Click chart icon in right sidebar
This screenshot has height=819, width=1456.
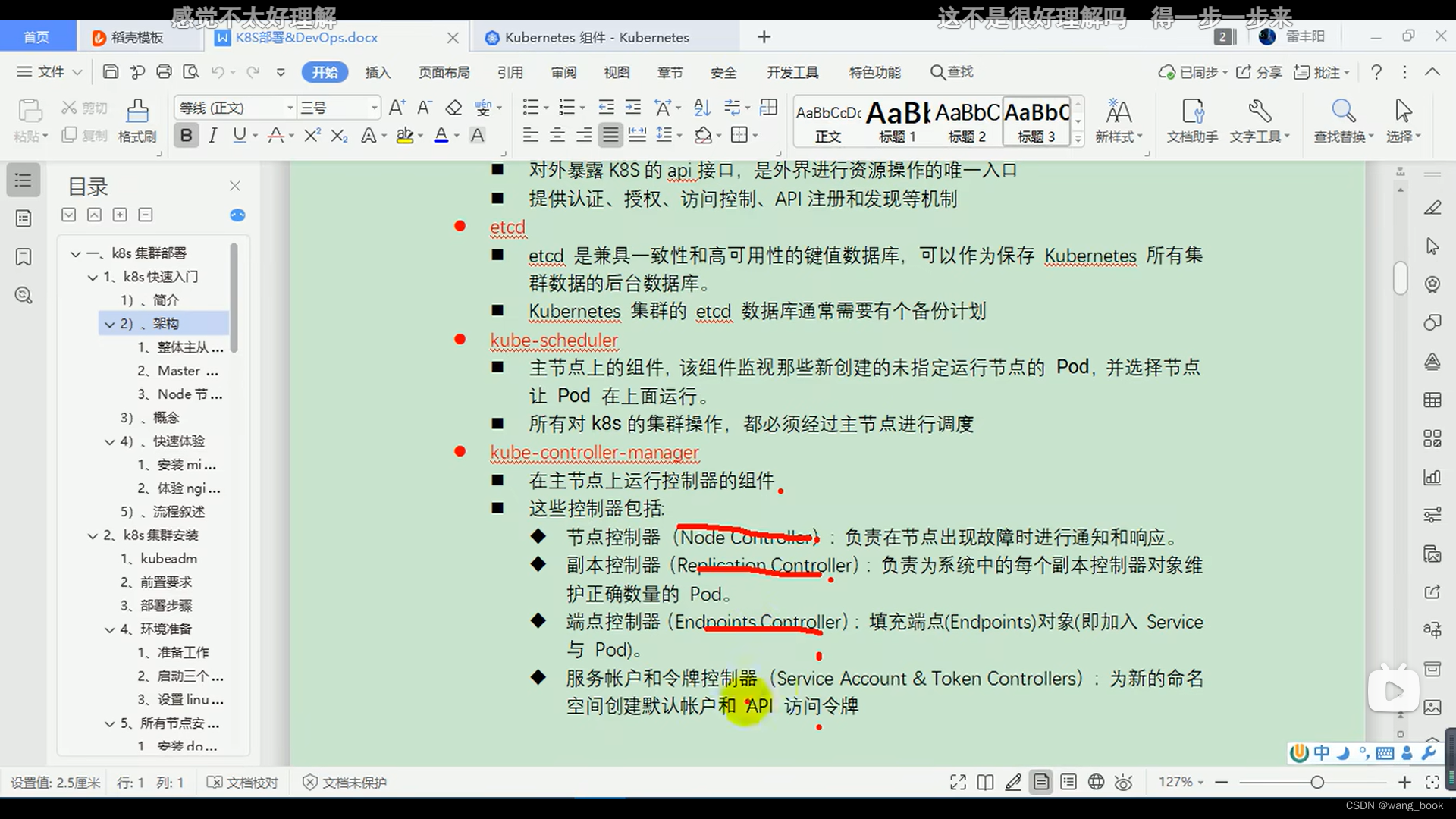tap(1432, 477)
